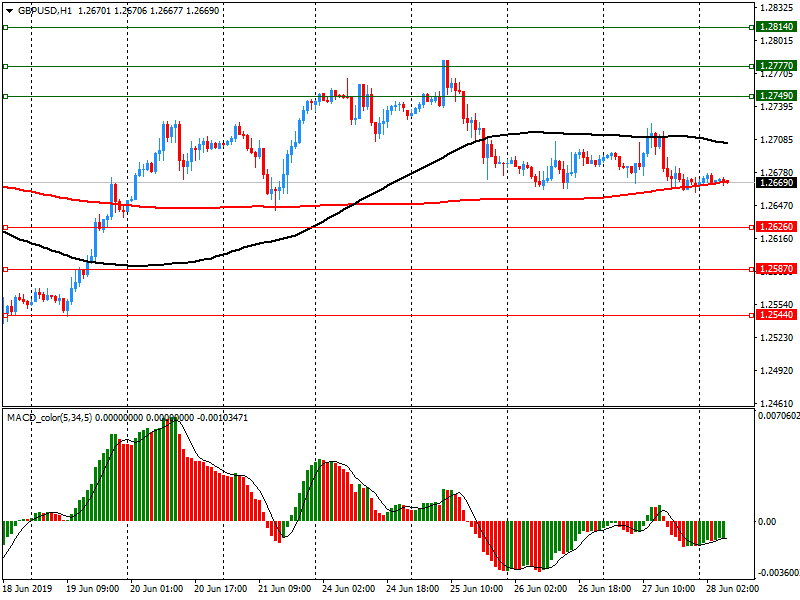Click the 20 Jun 17:00 time label
This screenshot has width=800, height=600.
pos(220,588)
